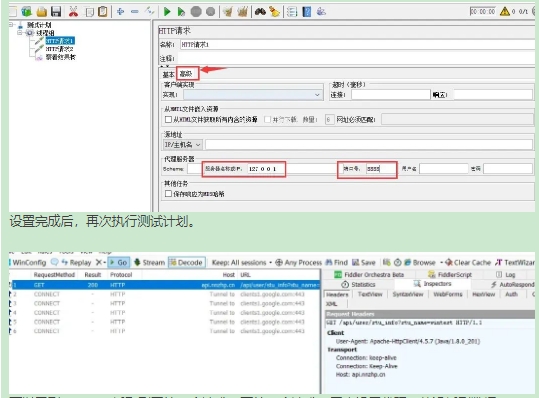539x398 pixels.
Task: Click the Copy icon in JMeter toolbar
Action: coord(89,12)
